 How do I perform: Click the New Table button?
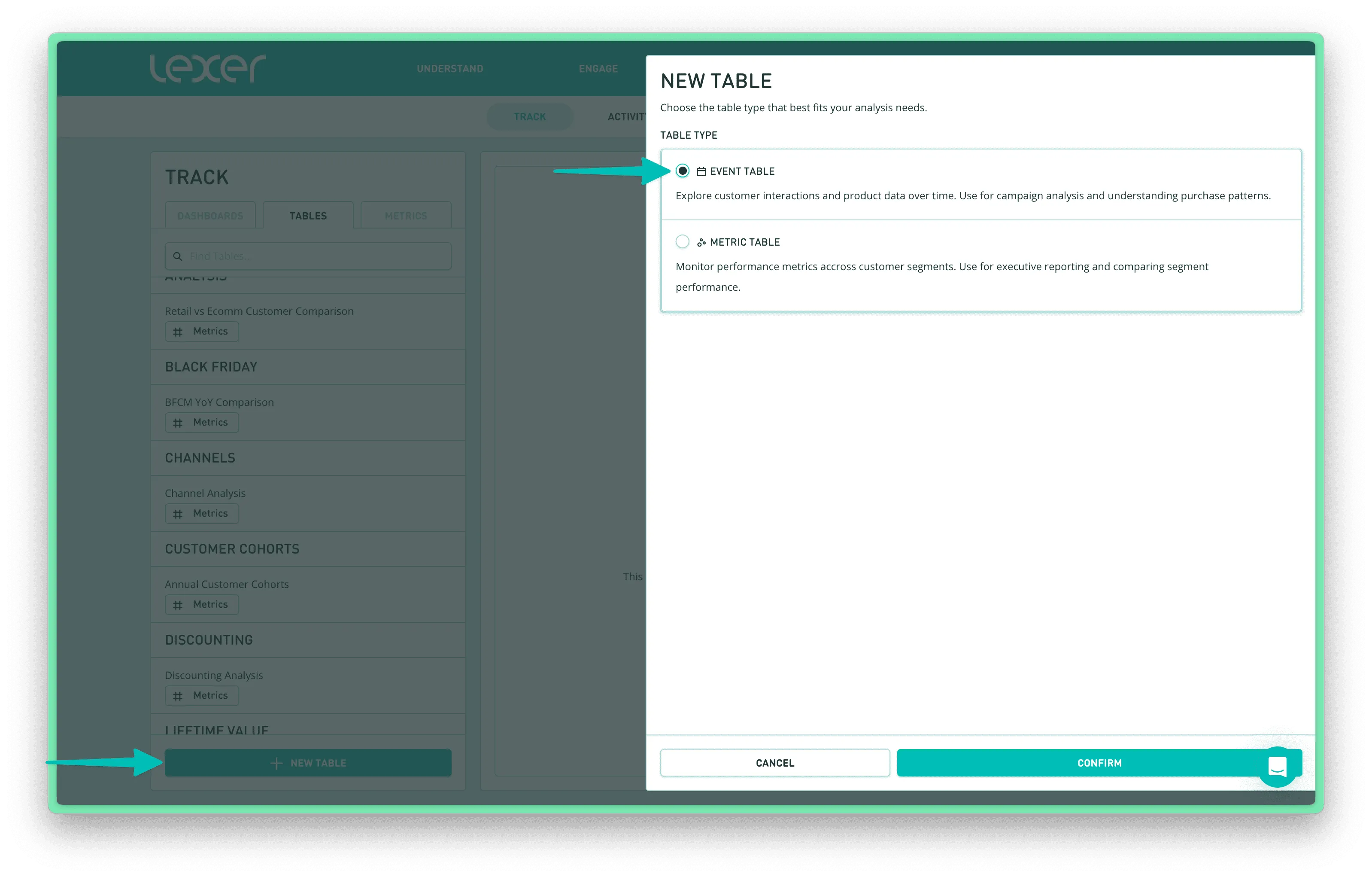(308, 762)
